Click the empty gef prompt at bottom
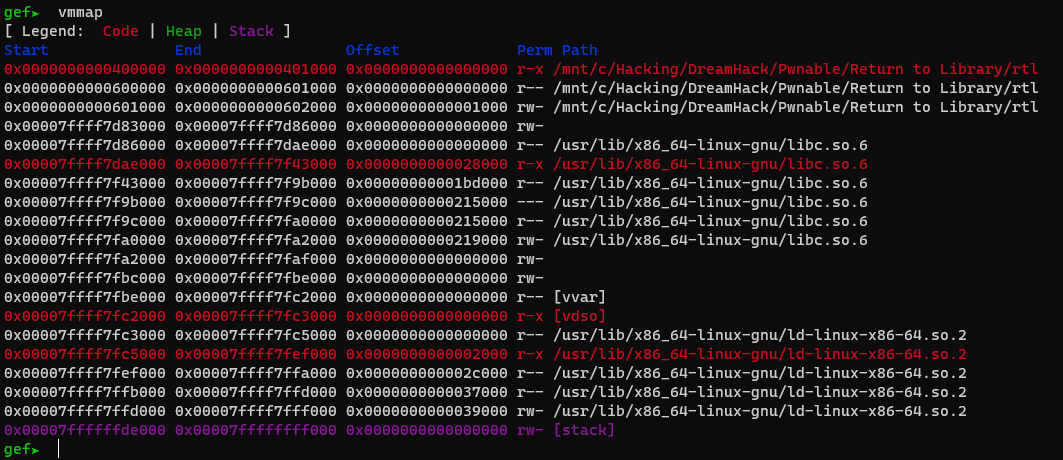The image size is (1063, 460). pyautogui.click(x=59, y=449)
